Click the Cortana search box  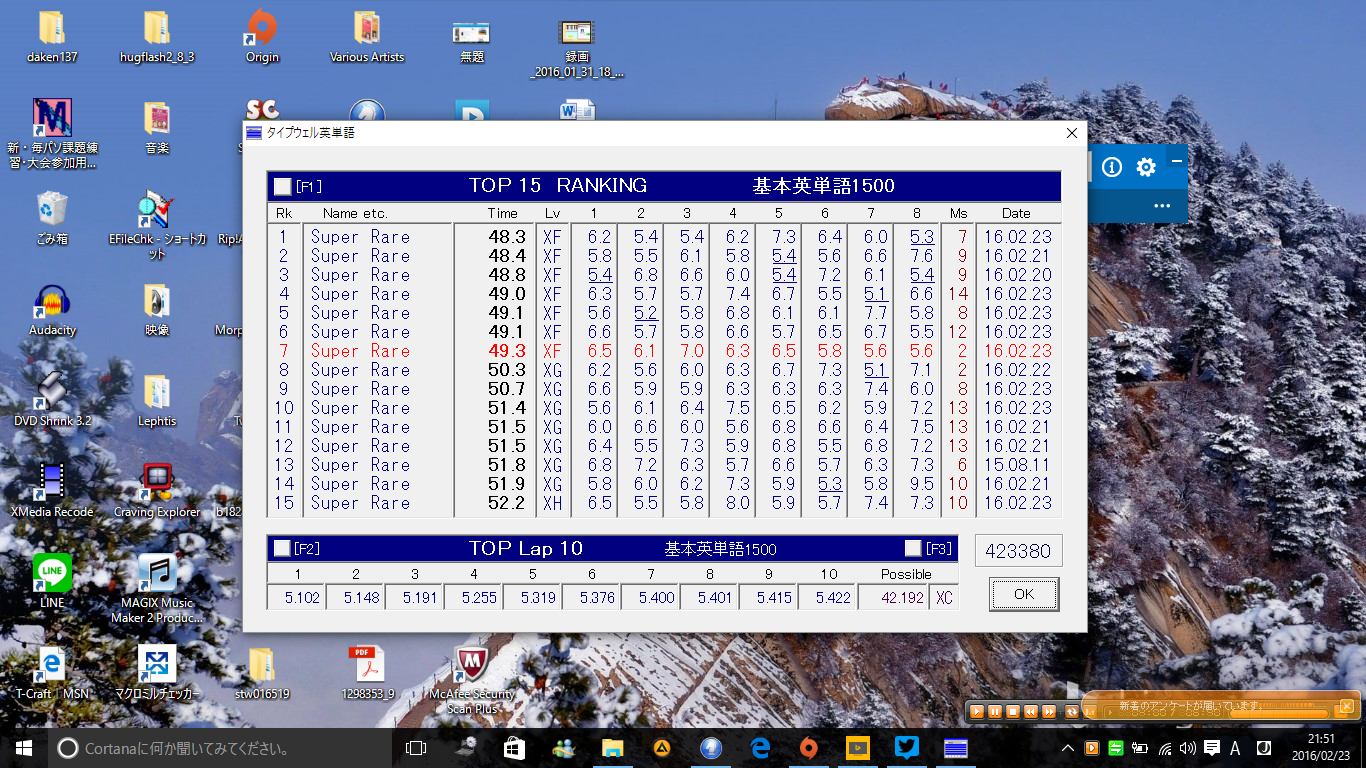tap(220, 748)
